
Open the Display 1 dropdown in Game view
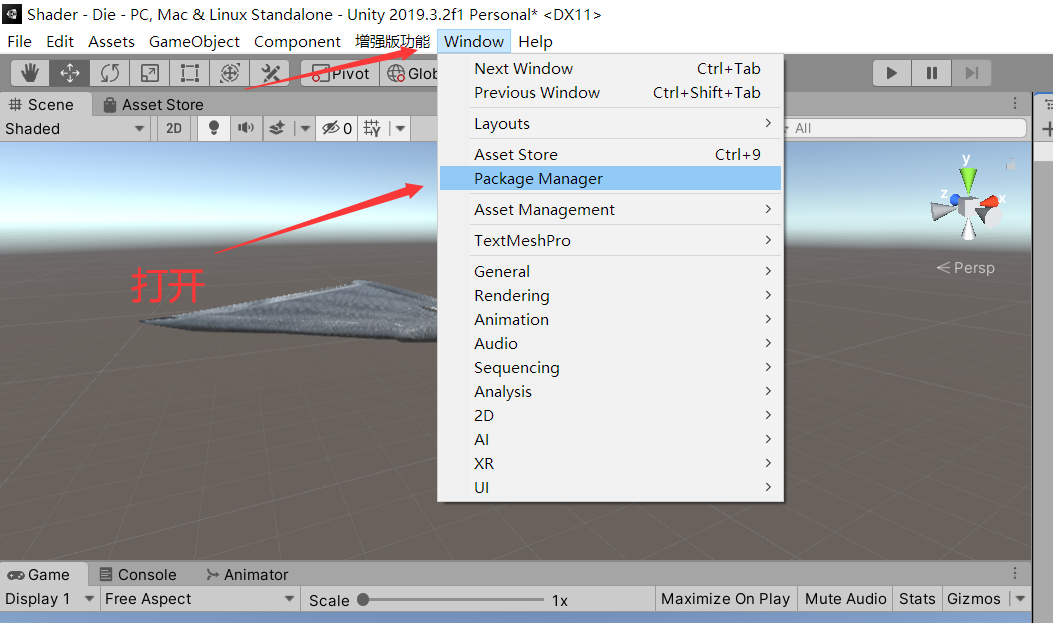[48, 598]
